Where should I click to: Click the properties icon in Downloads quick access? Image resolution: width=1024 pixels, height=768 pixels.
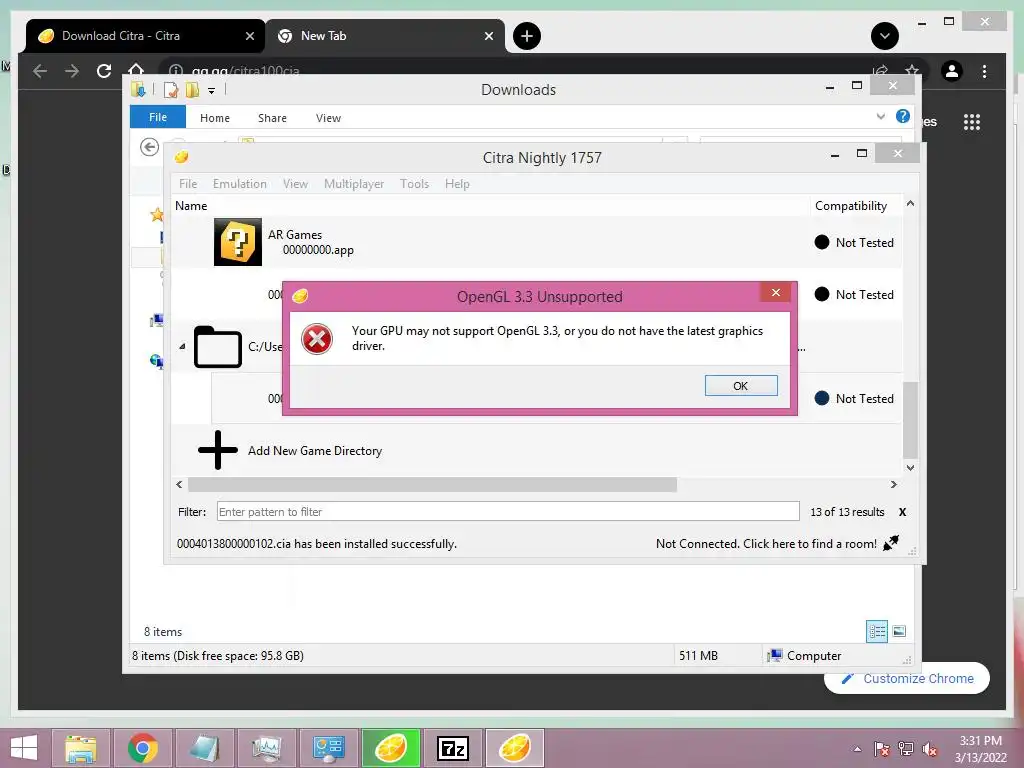click(x=171, y=90)
